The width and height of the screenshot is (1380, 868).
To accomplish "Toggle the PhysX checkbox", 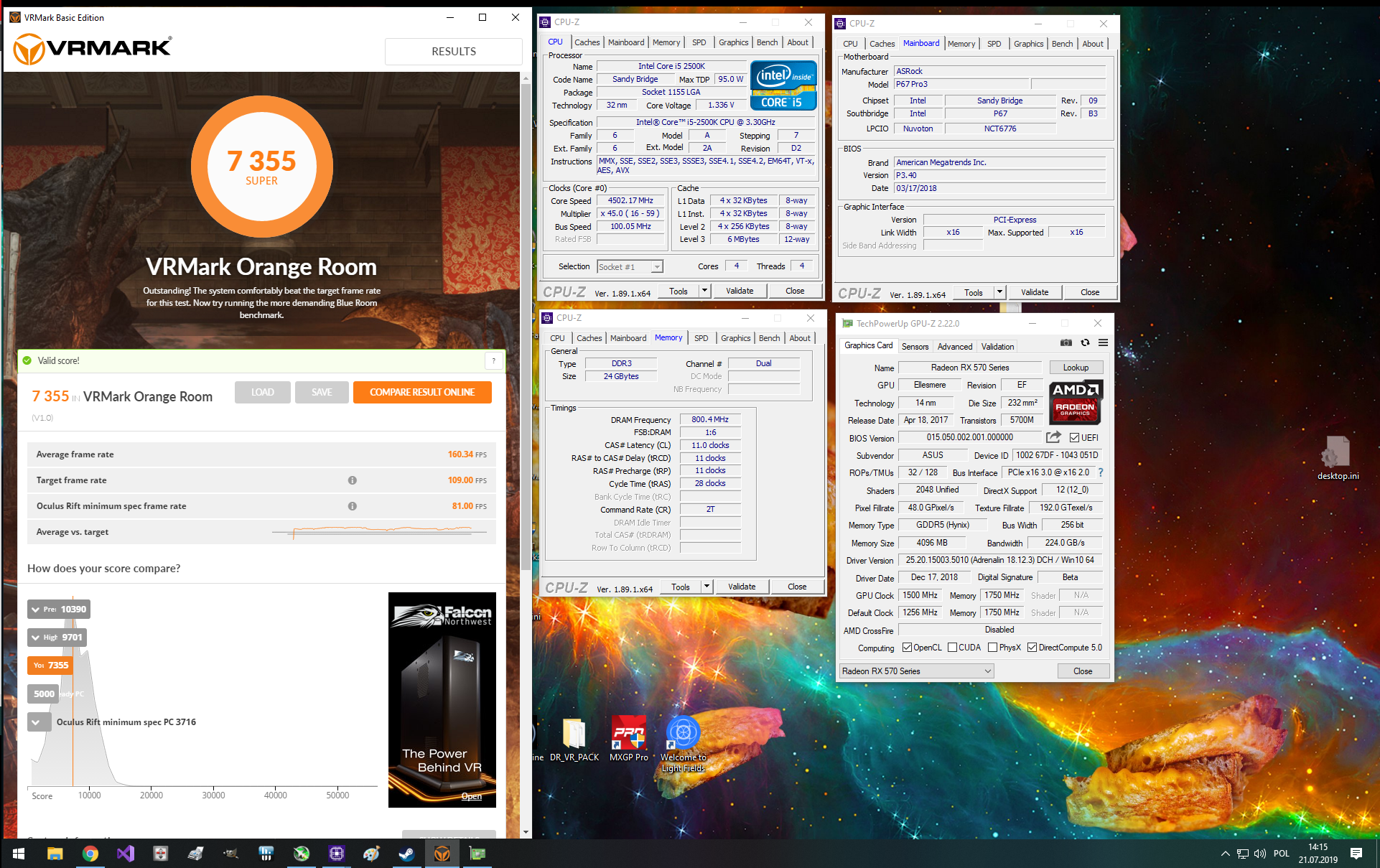I will (992, 648).
